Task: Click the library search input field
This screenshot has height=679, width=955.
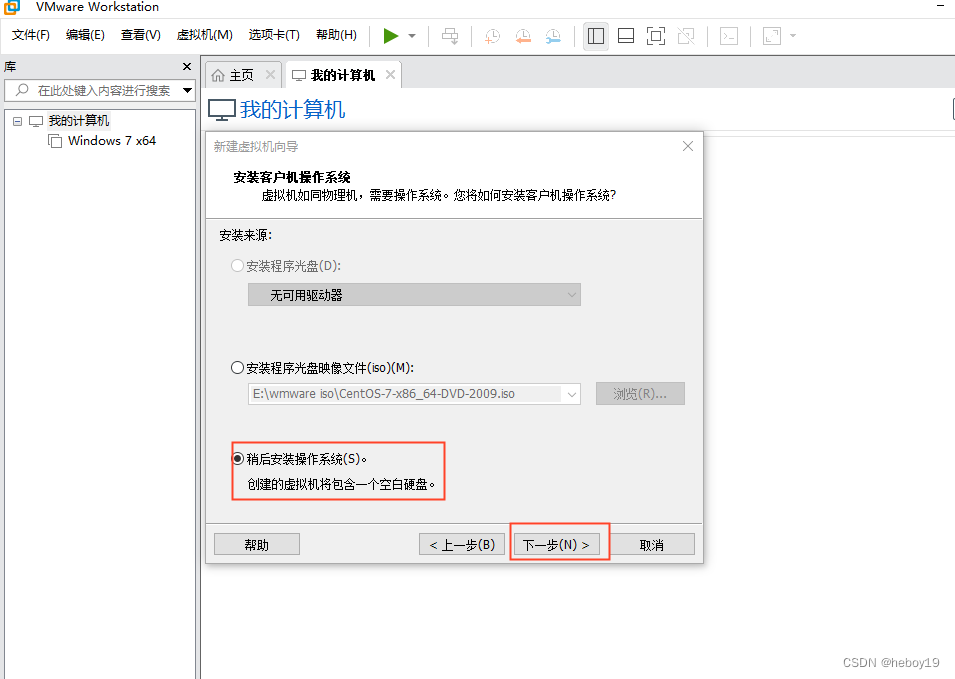Action: [100, 91]
